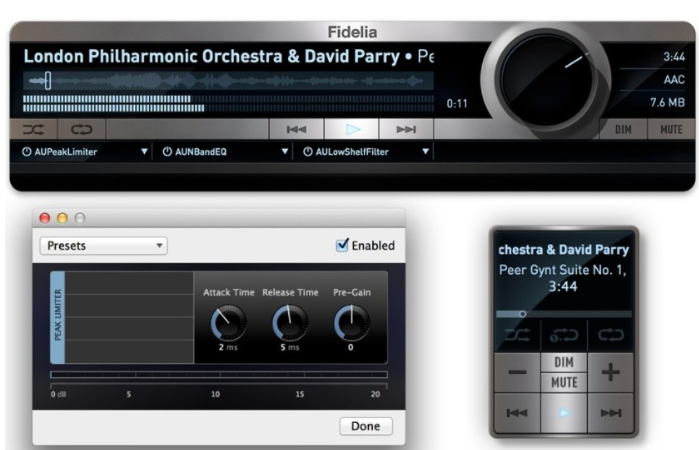Open AUNBandEQ effect dropdown arrow
Screen dimensions: 699x450
click(x=284, y=152)
